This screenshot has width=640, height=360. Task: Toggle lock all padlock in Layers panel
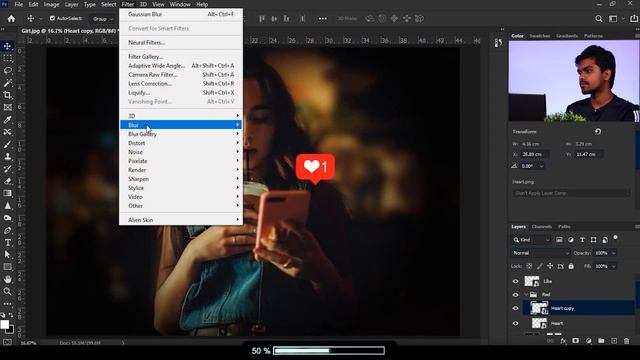(571, 266)
